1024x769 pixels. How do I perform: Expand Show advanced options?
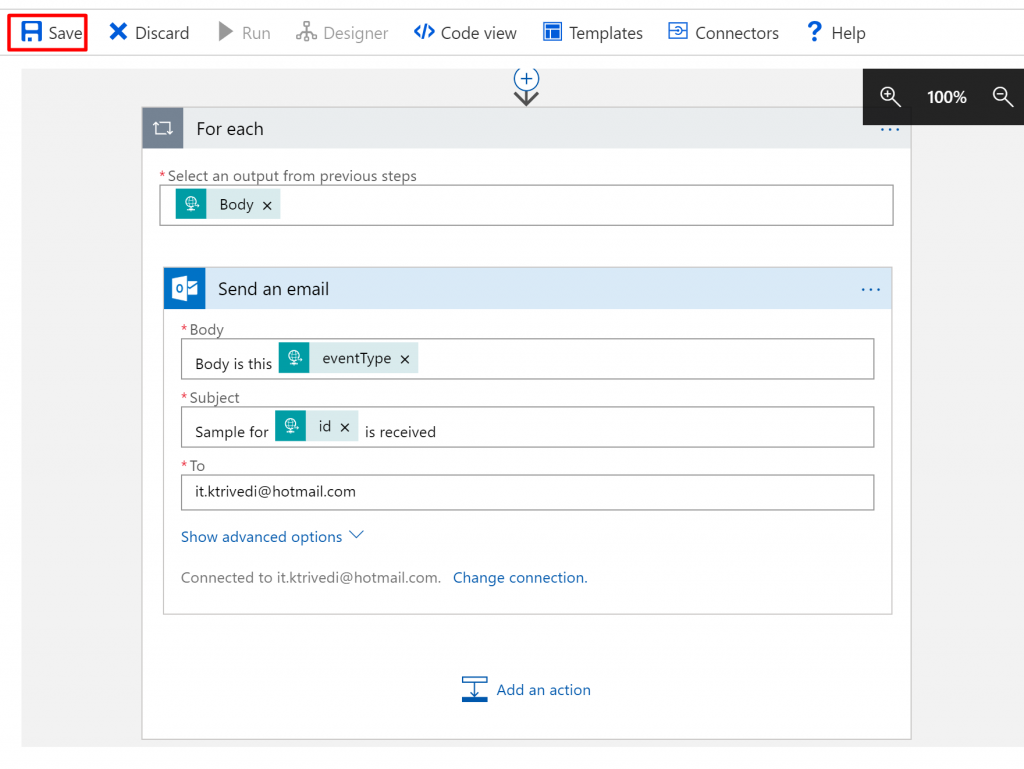(x=272, y=537)
